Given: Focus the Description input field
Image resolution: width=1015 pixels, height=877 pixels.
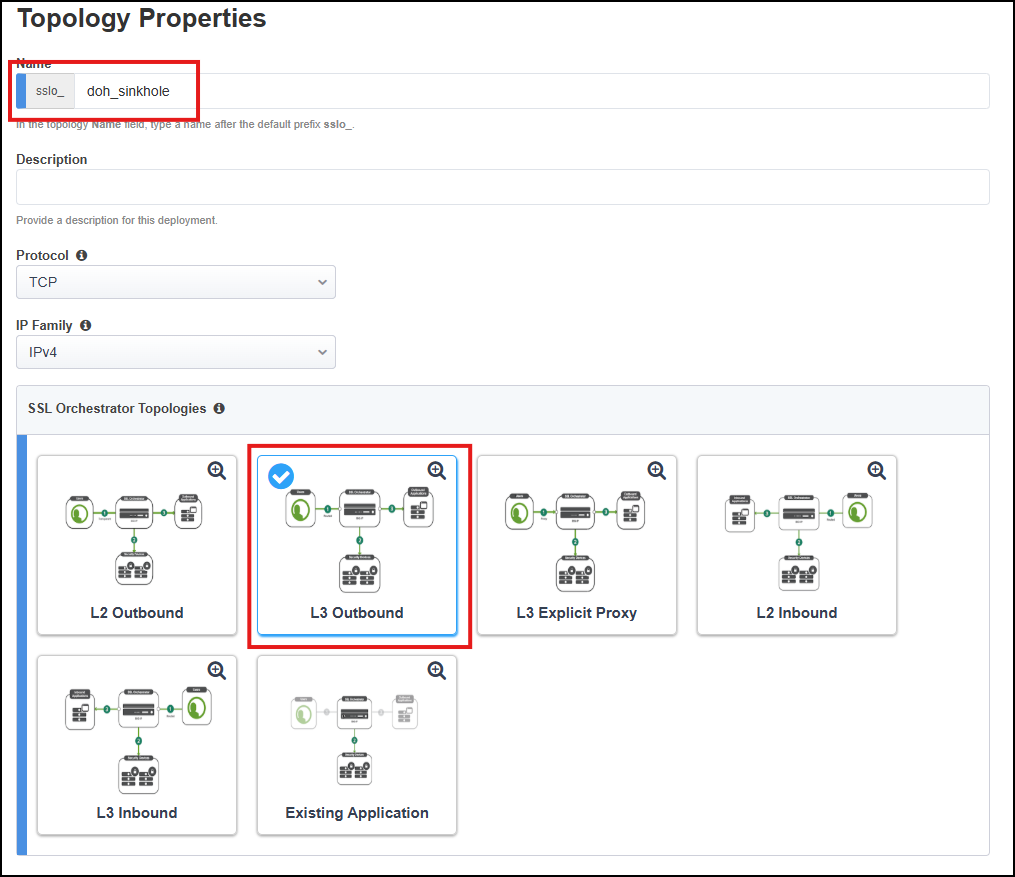Looking at the screenshot, I should [x=502, y=187].
